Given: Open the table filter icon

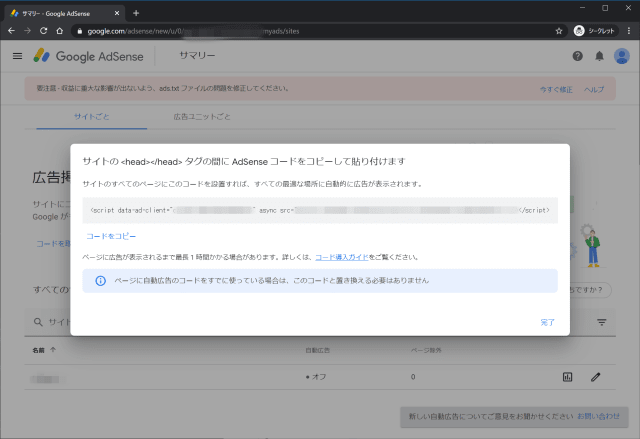Looking at the screenshot, I should click(601, 322).
